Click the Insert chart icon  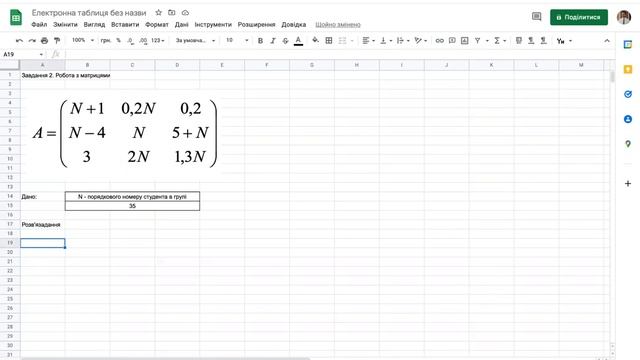click(464, 40)
